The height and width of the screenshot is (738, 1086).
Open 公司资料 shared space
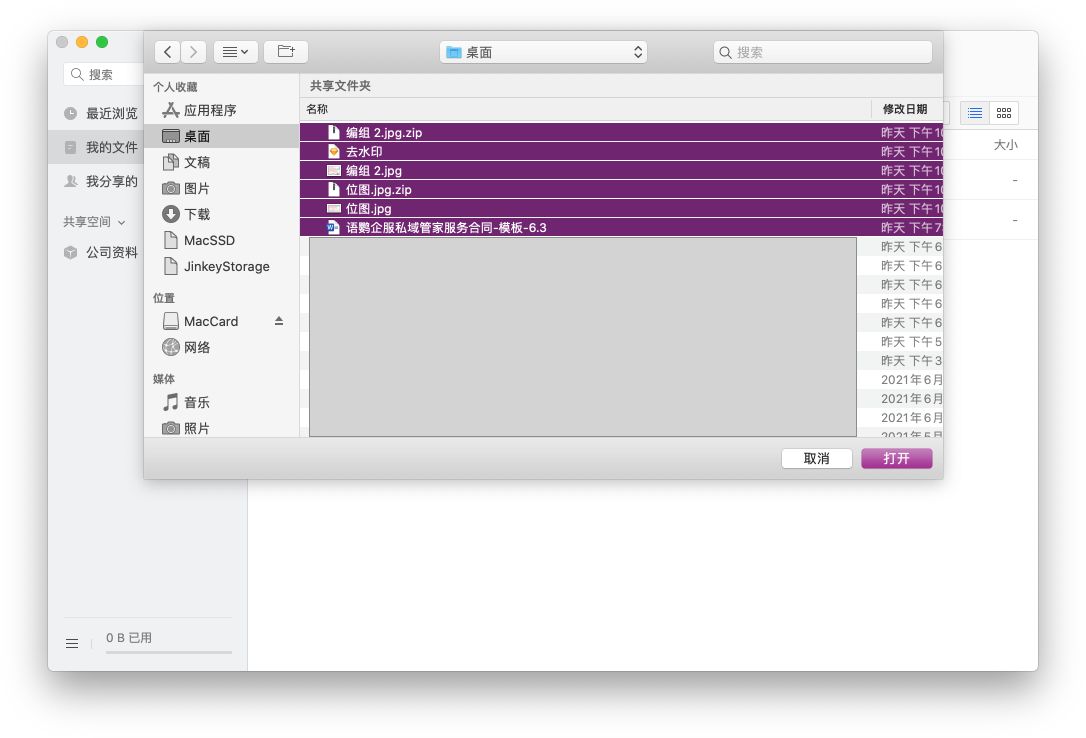111,252
